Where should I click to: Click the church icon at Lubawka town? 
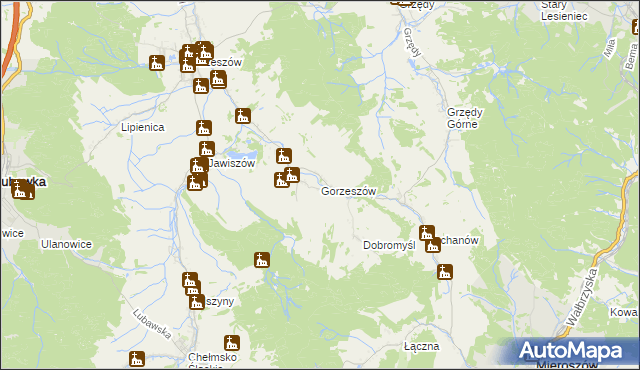20,190
